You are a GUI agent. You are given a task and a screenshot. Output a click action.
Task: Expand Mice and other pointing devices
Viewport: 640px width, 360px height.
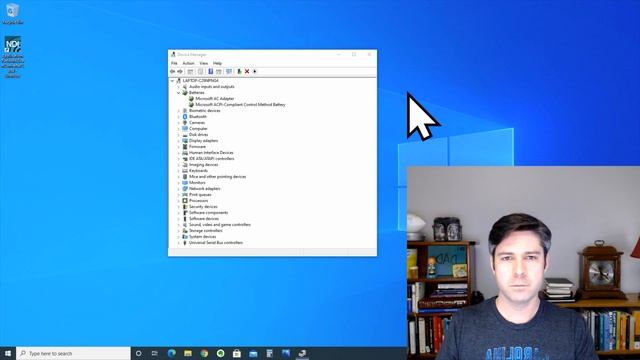pyautogui.click(x=178, y=177)
